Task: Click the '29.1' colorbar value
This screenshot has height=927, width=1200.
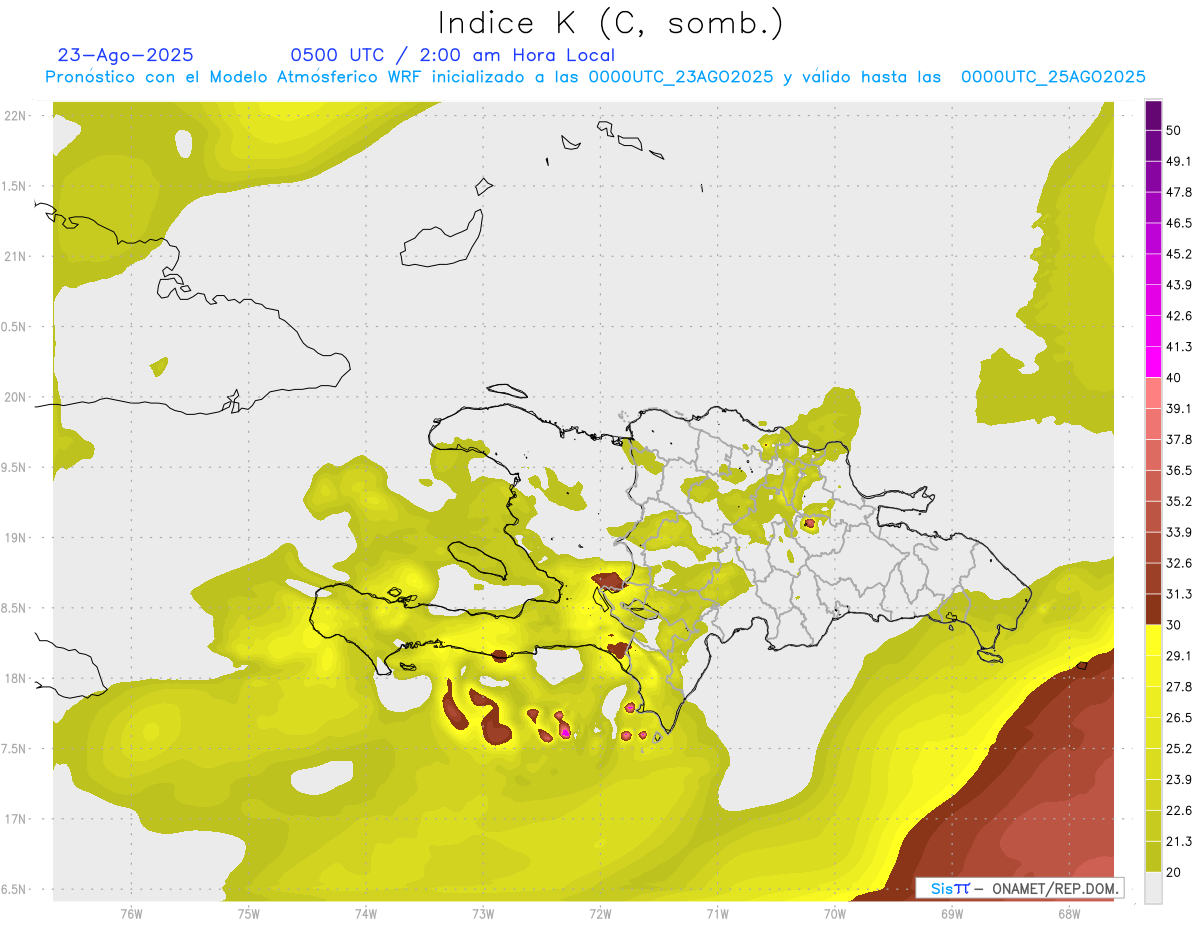Action: pos(1178,656)
